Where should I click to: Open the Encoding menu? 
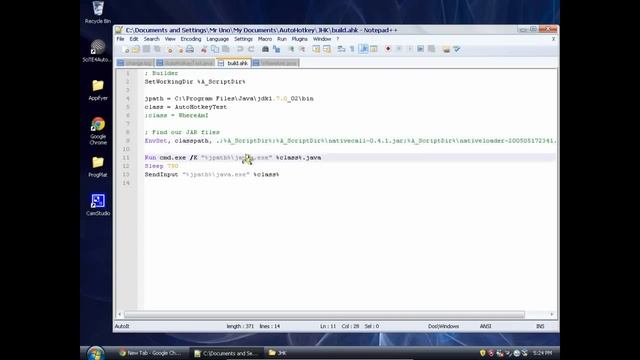pos(191,39)
